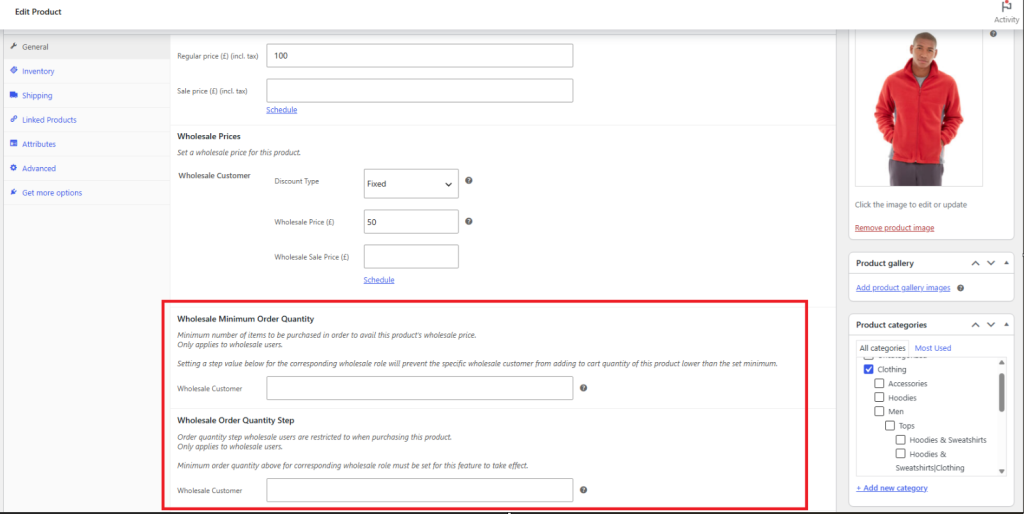Show help for Order Quantity Step field

tap(583, 490)
